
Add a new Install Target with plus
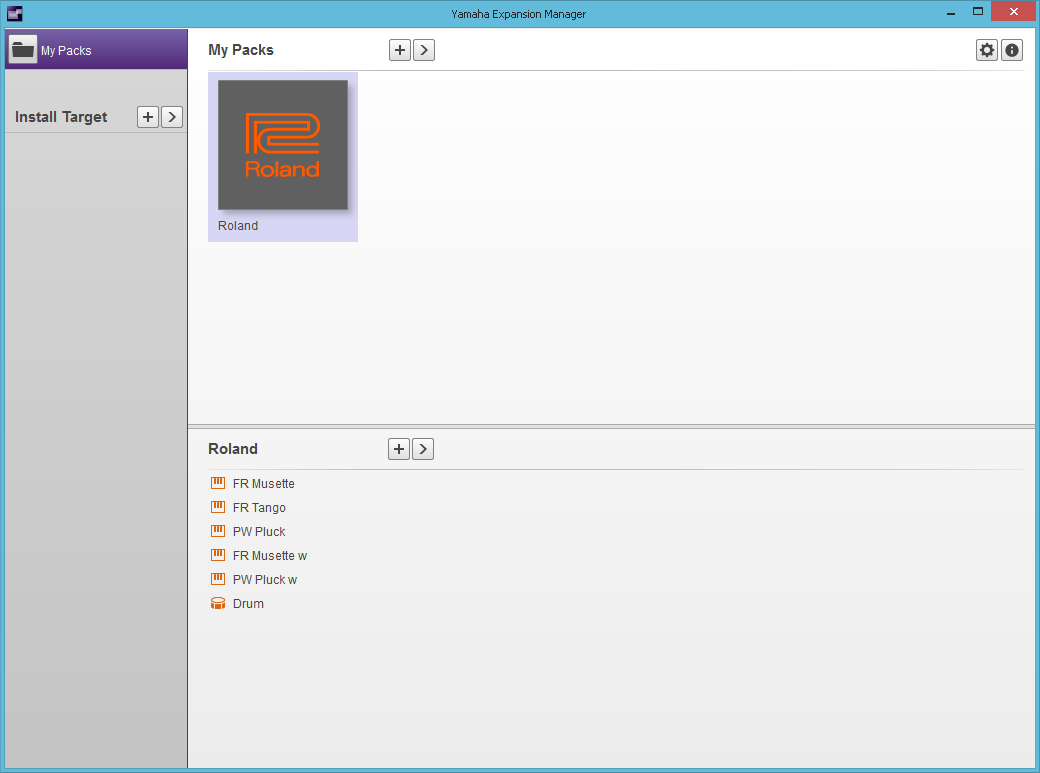(148, 117)
